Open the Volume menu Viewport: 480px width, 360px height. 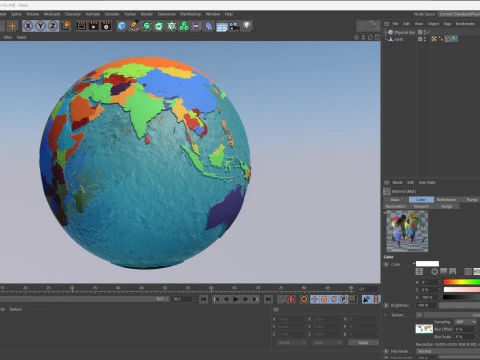pos(32,14)
